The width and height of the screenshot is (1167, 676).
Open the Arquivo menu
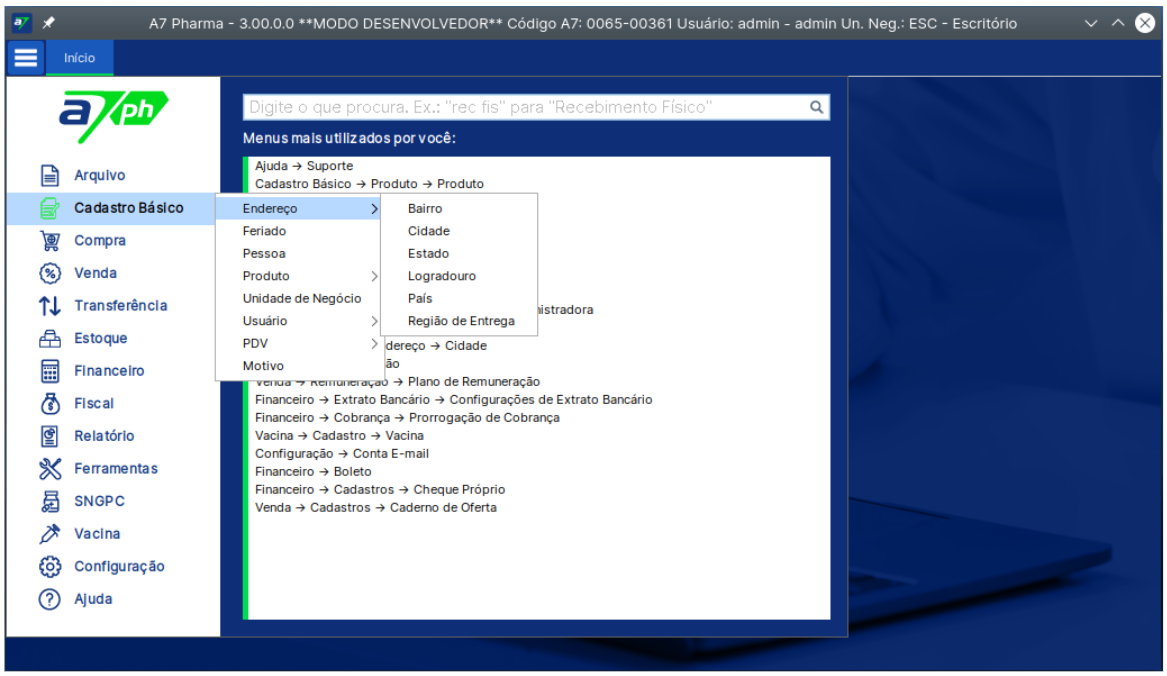[x=100, y=176]
